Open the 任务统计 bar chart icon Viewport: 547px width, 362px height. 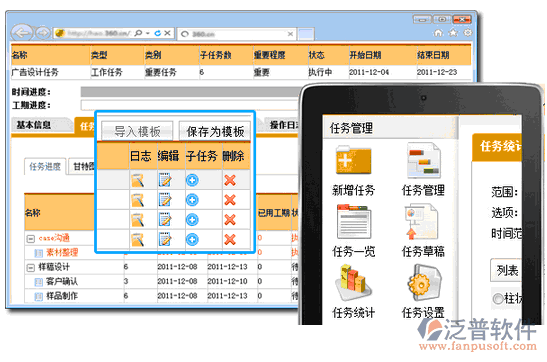[353, 282]
